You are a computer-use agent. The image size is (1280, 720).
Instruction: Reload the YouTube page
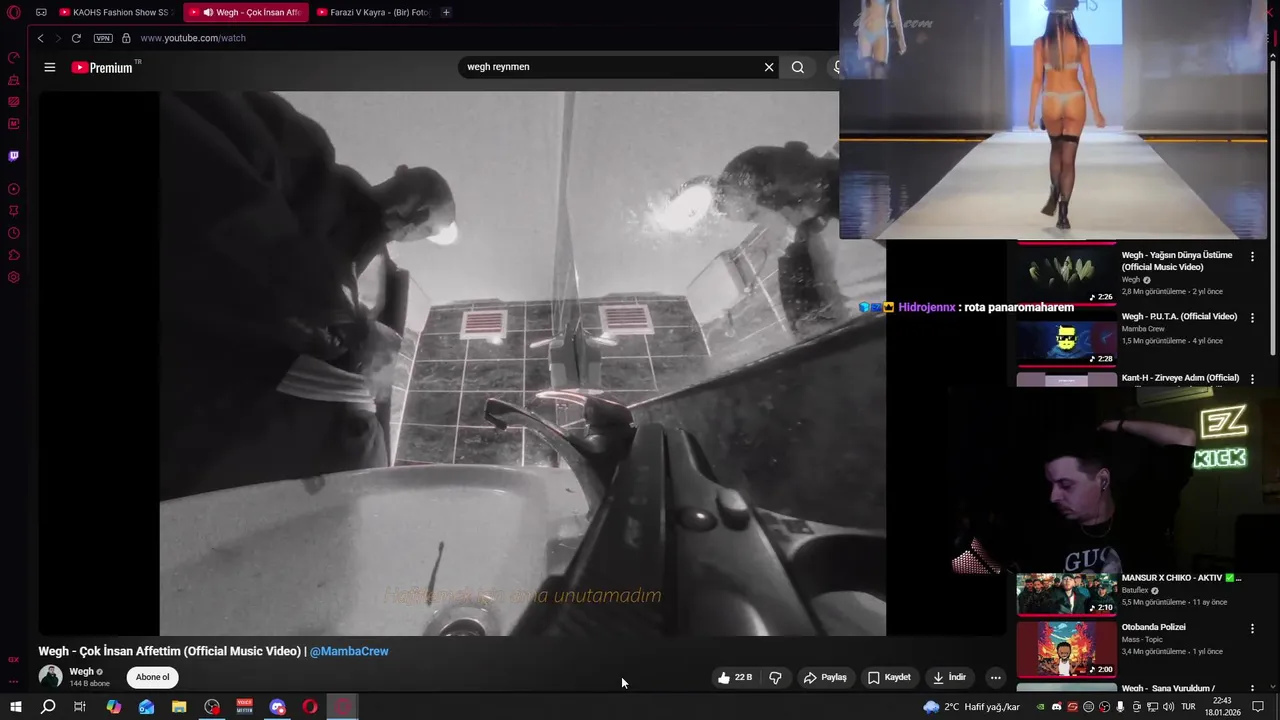pos(76,38)
